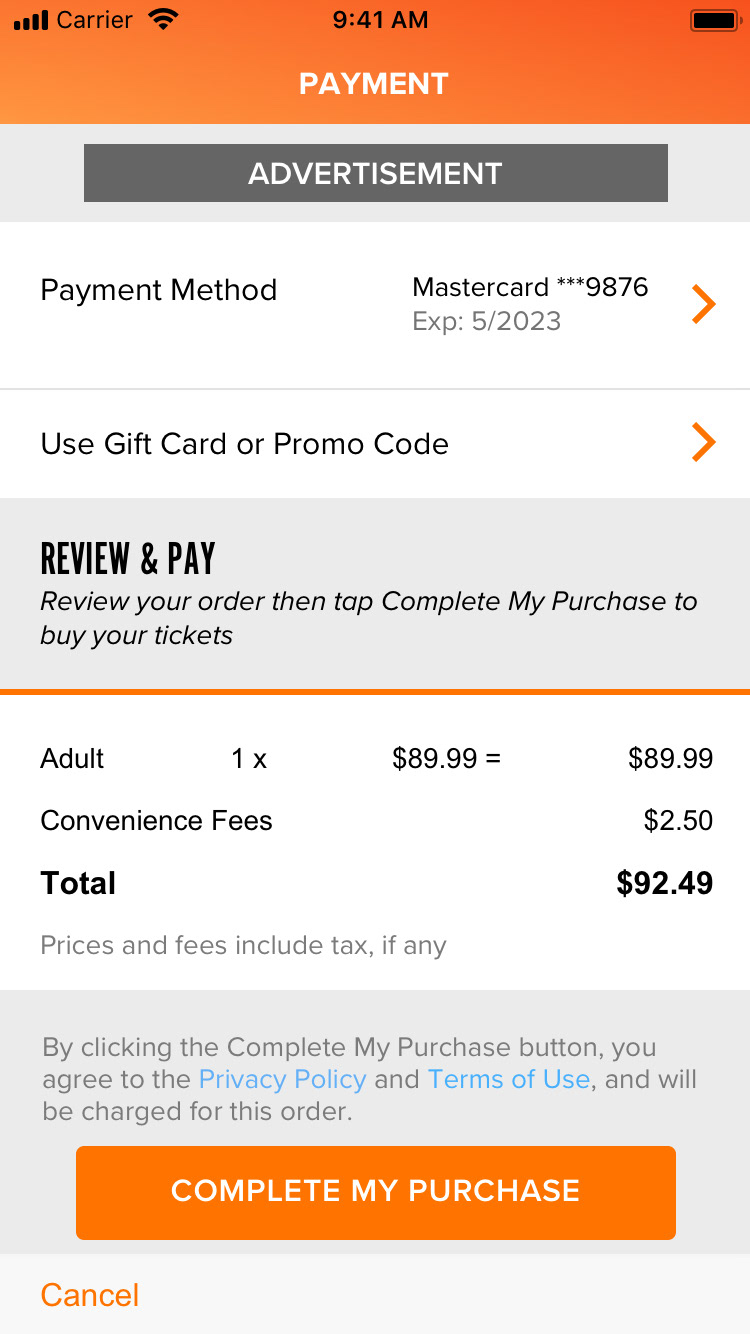The height and width of the screenshot is (1334, 750).
Task: Tap the cellular signal strength icon
Action: click(30, 21)
